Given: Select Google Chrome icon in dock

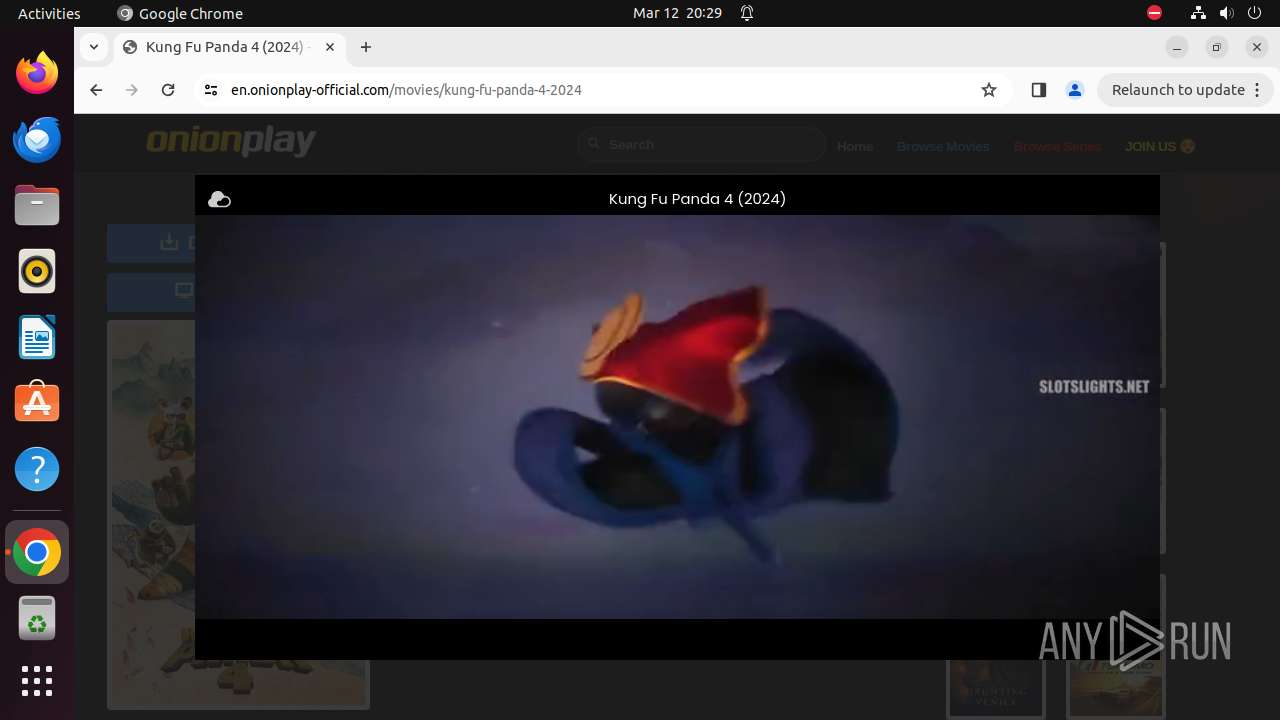Looking at the screenshot, I should coord(37,552).
